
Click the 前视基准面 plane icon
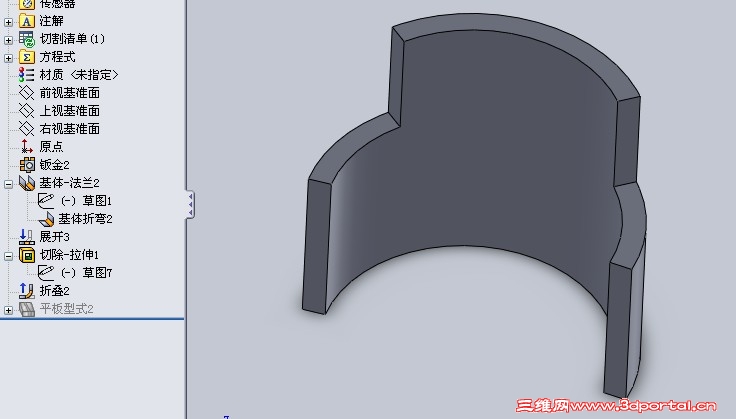(27, 93)
